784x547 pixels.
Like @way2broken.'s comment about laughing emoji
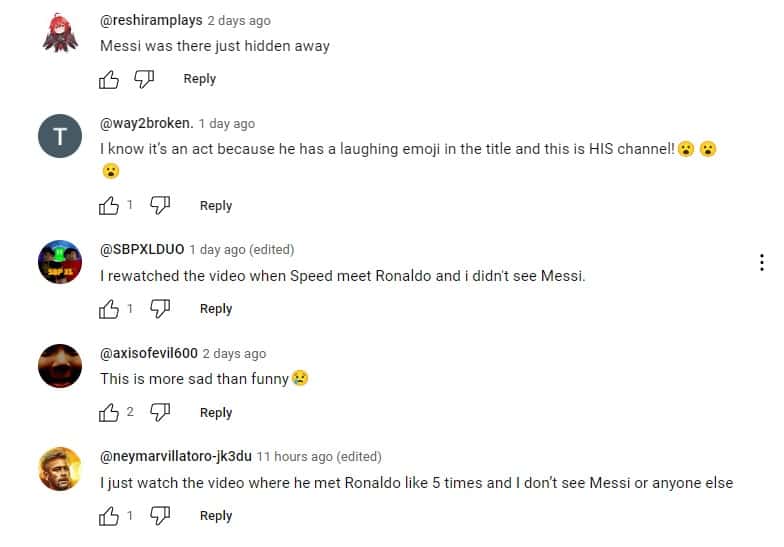click(109, 206)
